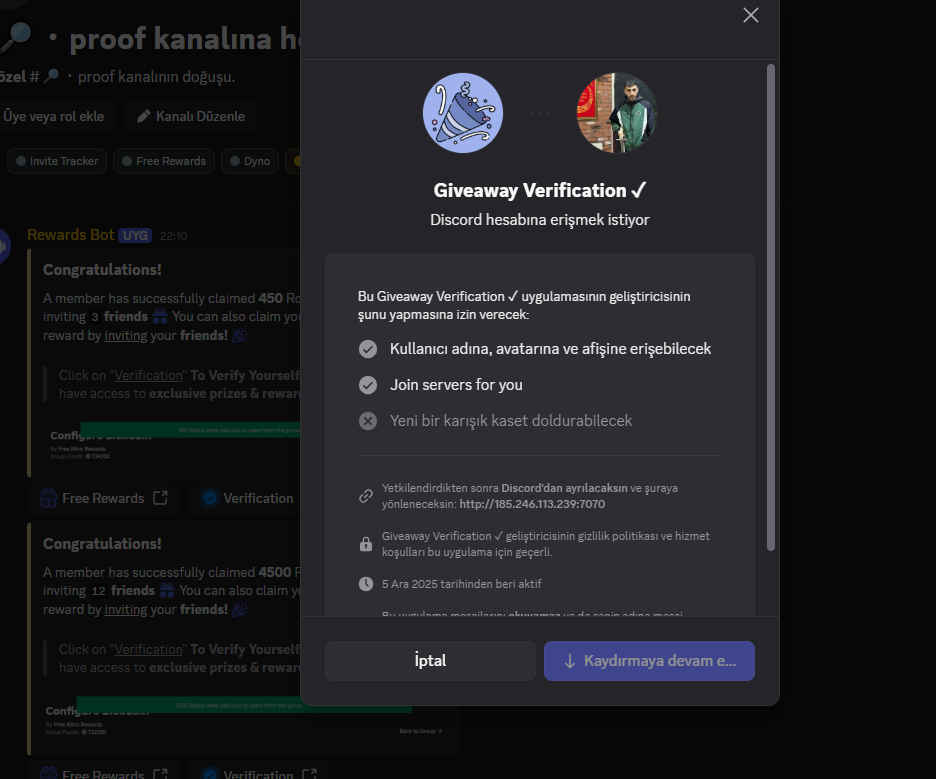
Task: Select the Free Rewards chip
Action: pyautogui.click(x=164, y=161)
